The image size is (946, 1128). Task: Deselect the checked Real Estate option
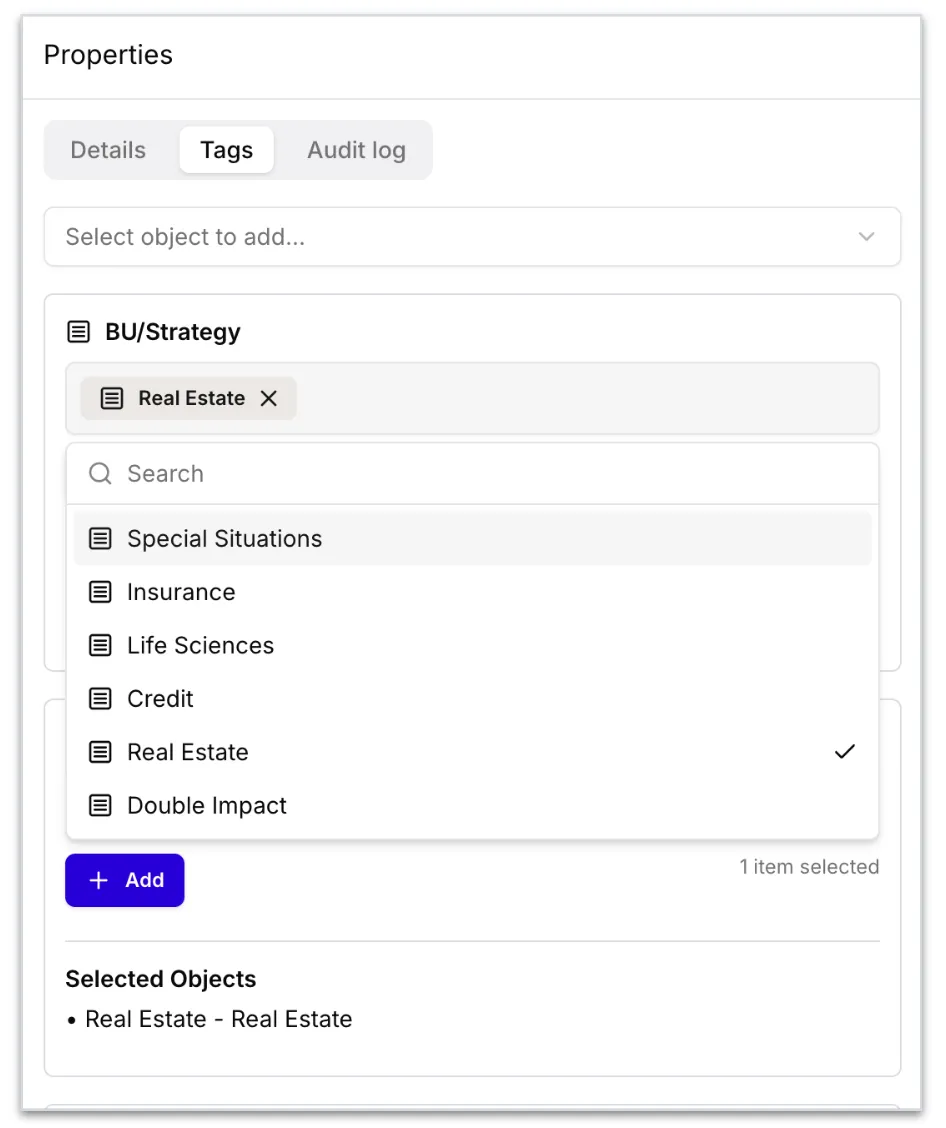(x=472, y=752)
